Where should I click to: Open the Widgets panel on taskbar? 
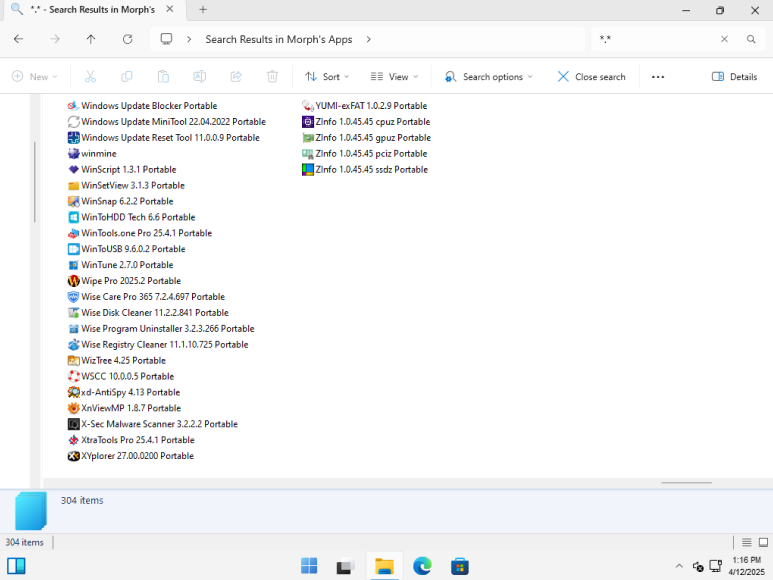[16, 566]
